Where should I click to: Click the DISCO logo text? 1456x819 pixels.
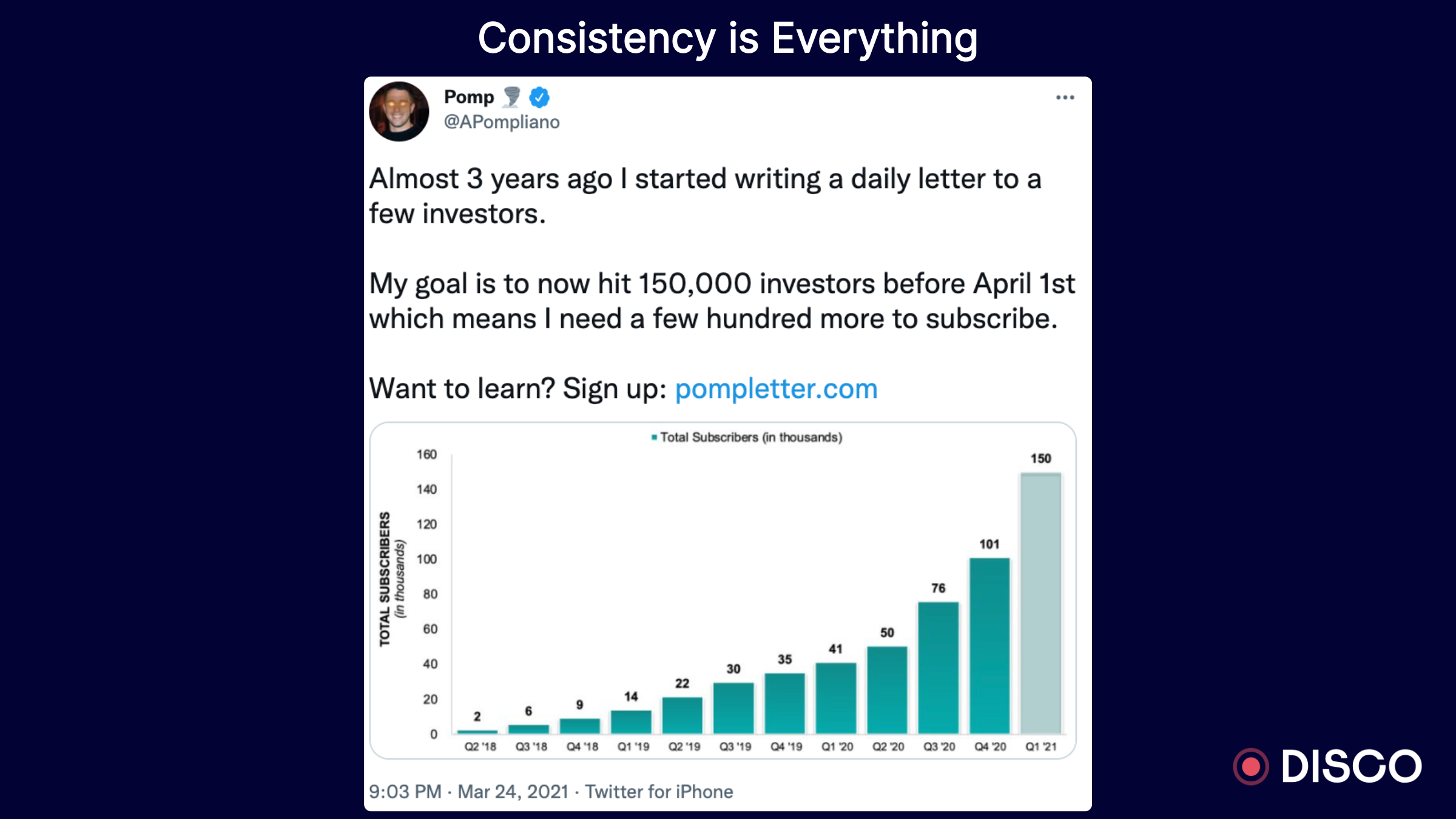[1351, 766]
